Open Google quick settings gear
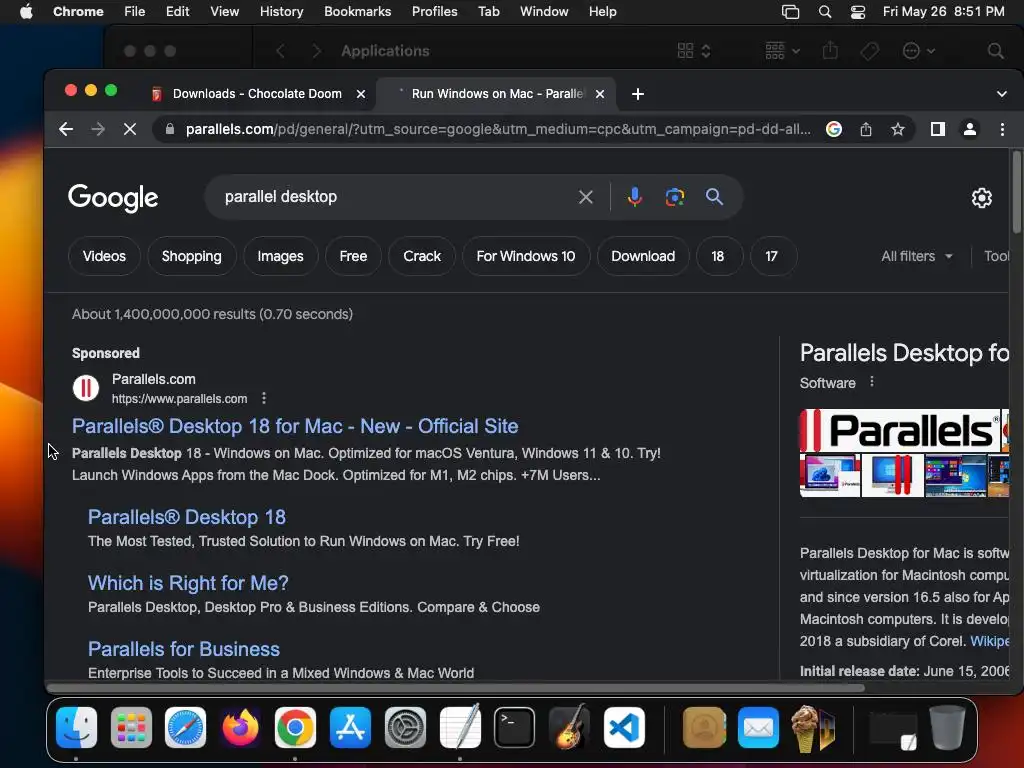Image resolution: width=1024 pixels, height=768 pixels. [x=982, y=198]
